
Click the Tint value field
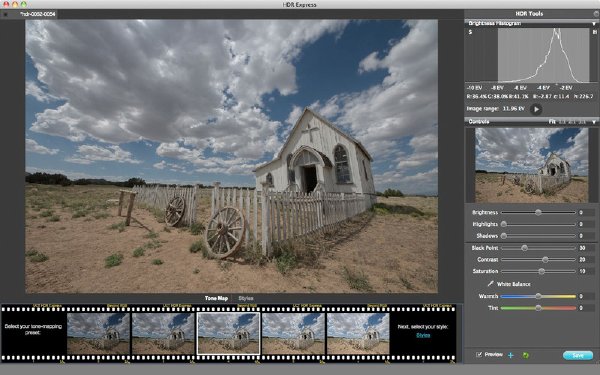(586, 308)
